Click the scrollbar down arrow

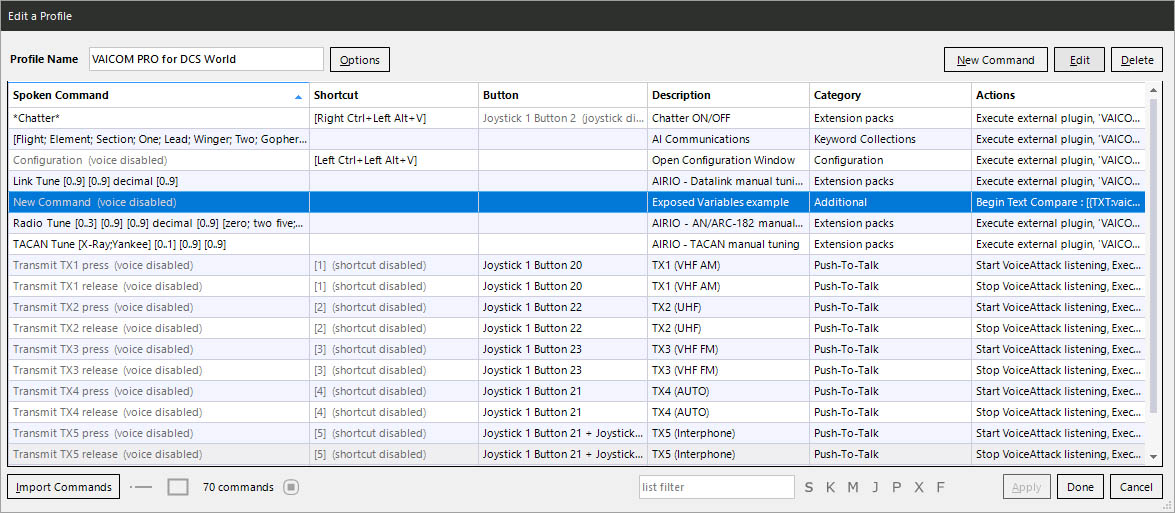[x=1153, y=455]
